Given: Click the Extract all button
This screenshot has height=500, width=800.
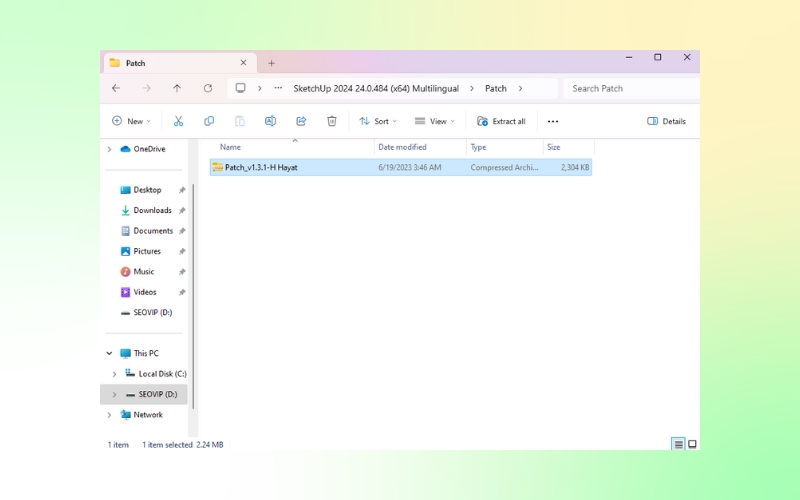Looking at the screenshot, I should pyautogui.click(x=501, y=121).
